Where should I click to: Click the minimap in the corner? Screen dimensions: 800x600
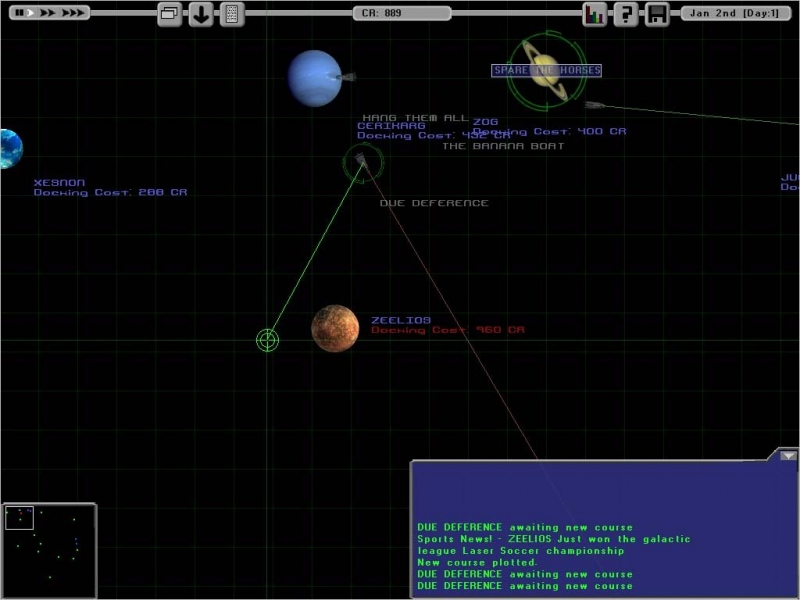point(49,549)
